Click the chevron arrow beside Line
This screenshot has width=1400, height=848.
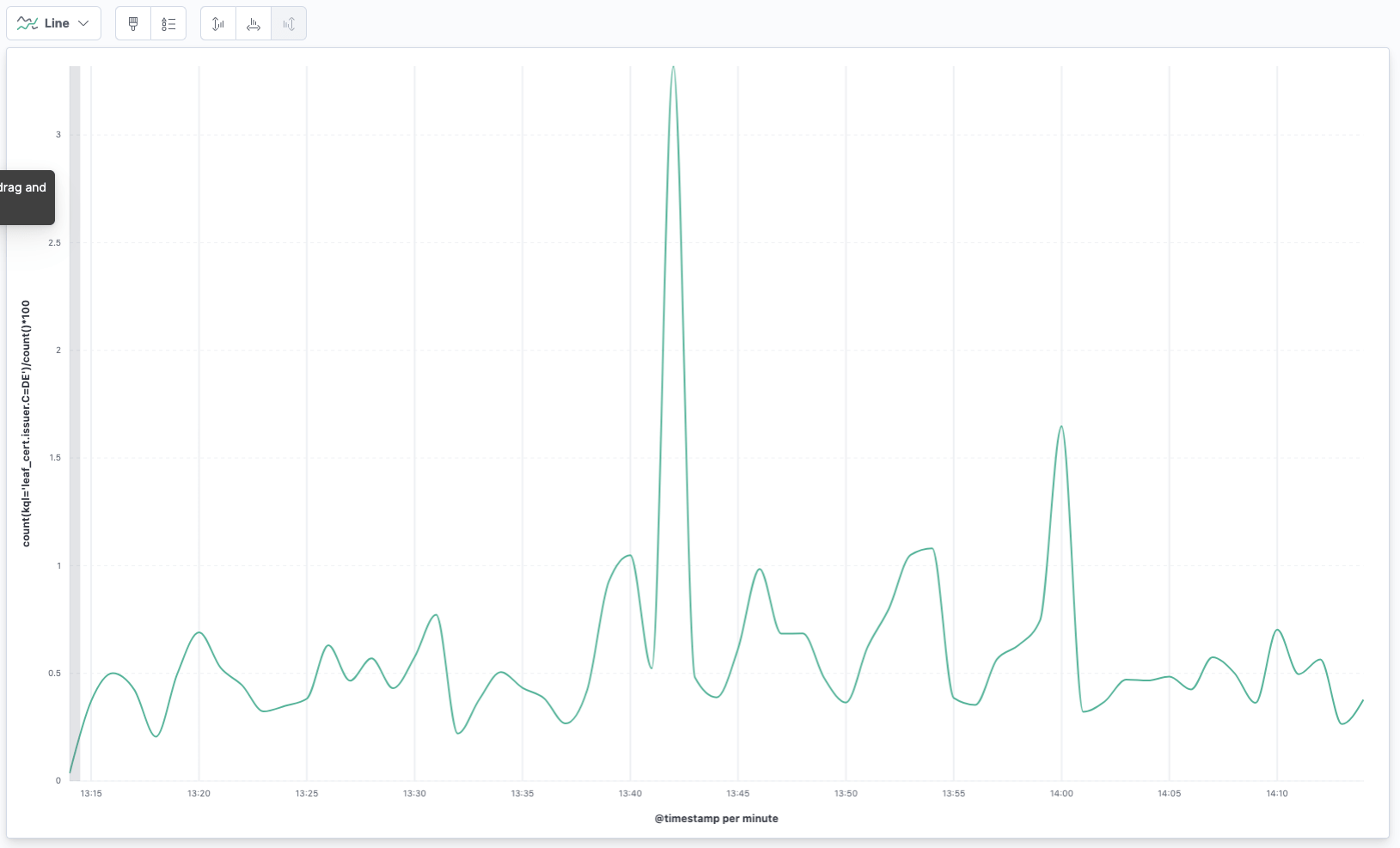83,23
